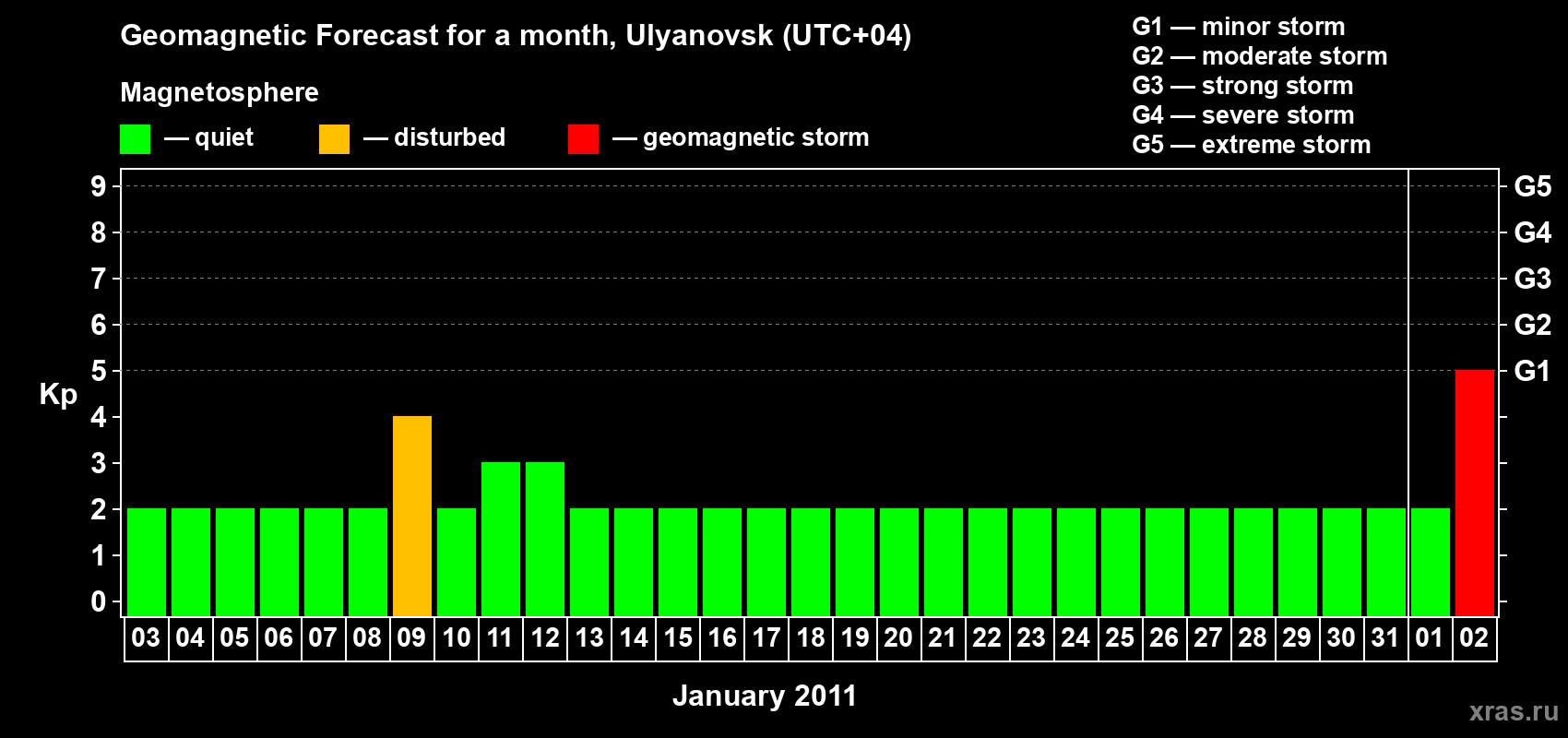Click the 'G3 — strong storm' legend line
This screenshot has height=738, width=1568.
[1242, 86]
